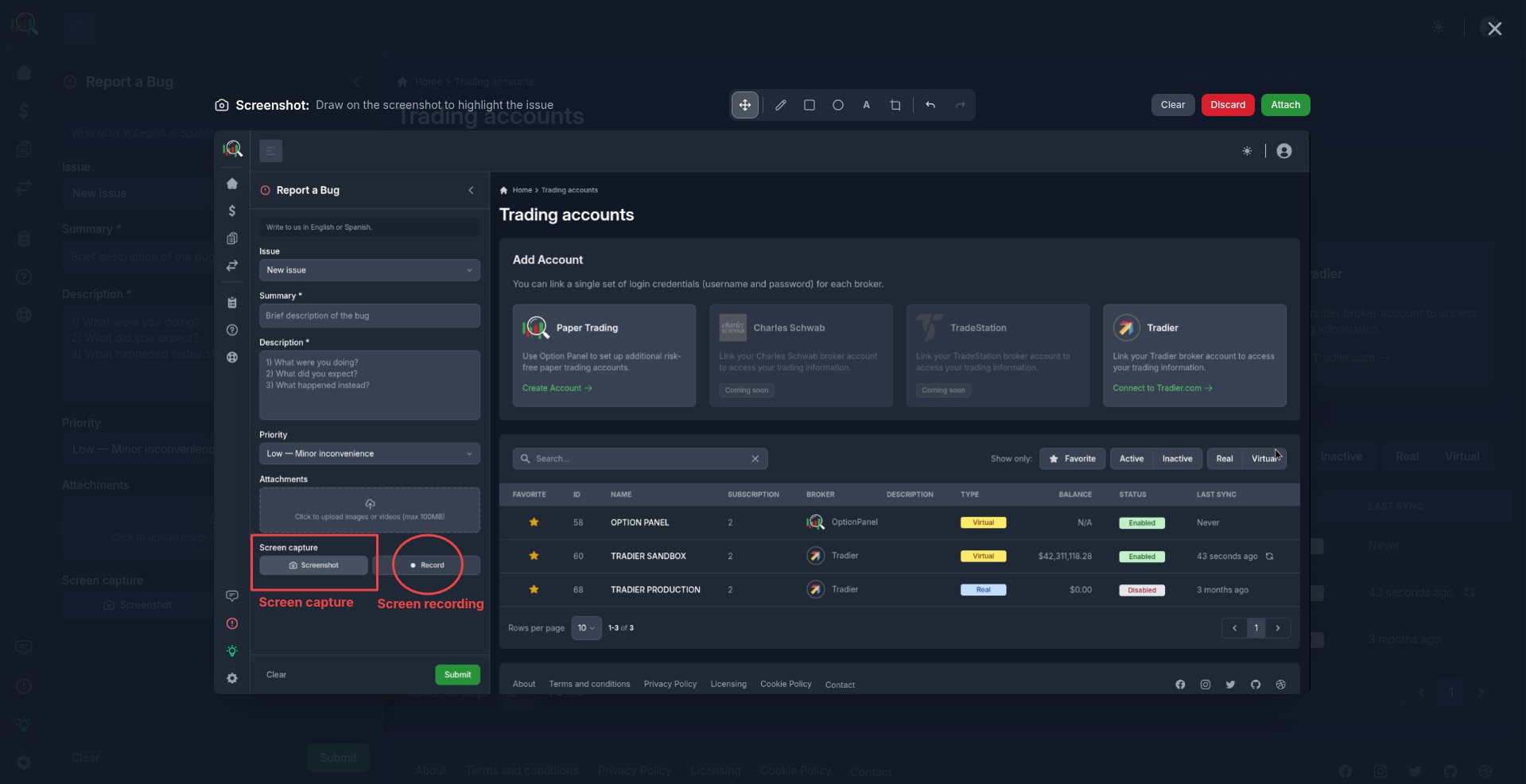Attach the screenshot to the bug report
The width and height of the screenshot is (1526, 784).
(1285, 105)
